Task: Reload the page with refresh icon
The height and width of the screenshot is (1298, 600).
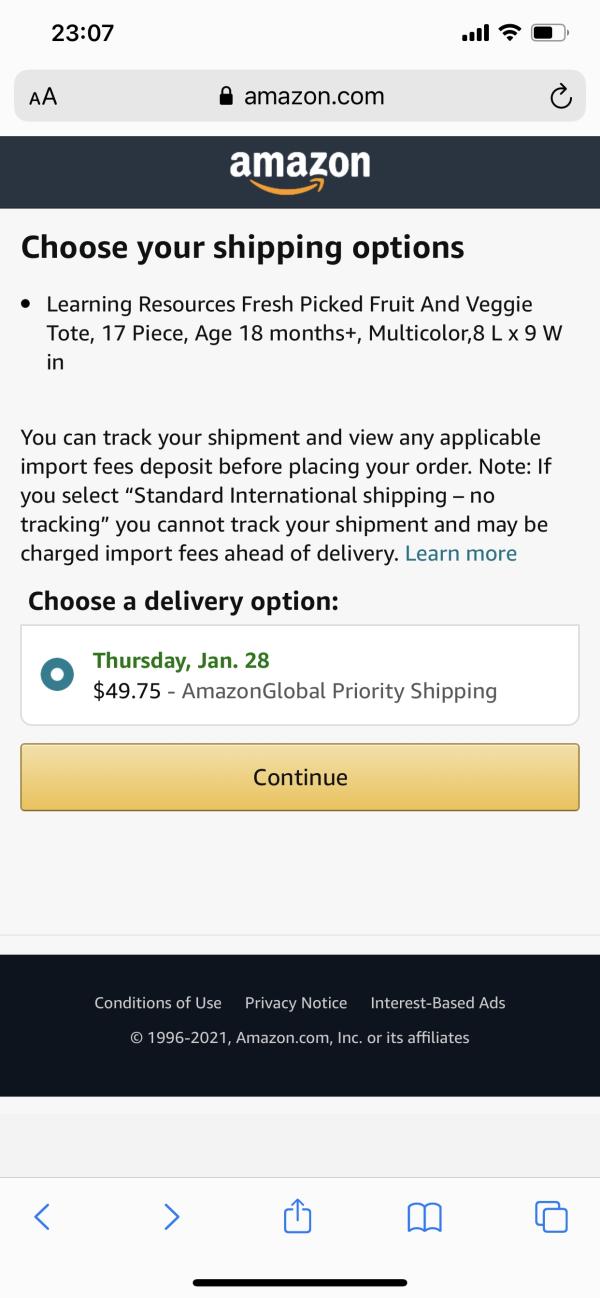Action: (561, 97)
